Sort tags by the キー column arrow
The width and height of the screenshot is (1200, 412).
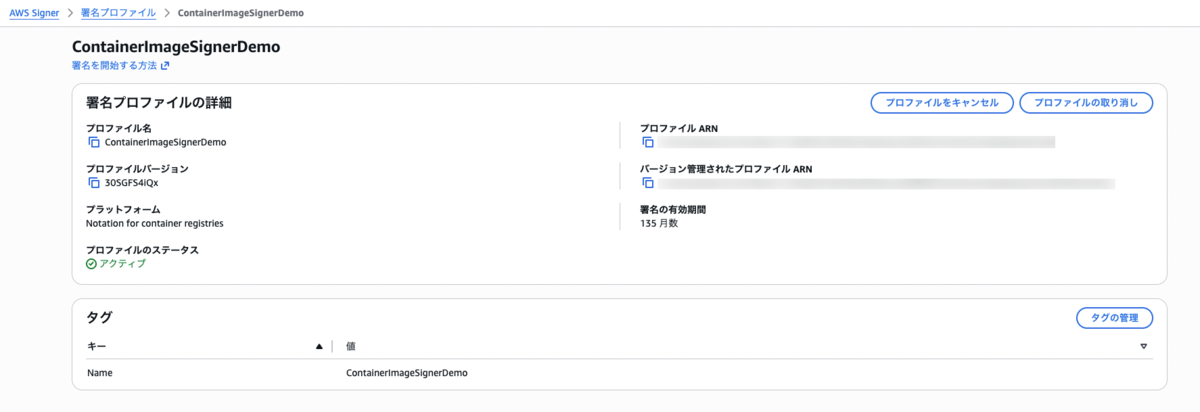coord(319,346)
